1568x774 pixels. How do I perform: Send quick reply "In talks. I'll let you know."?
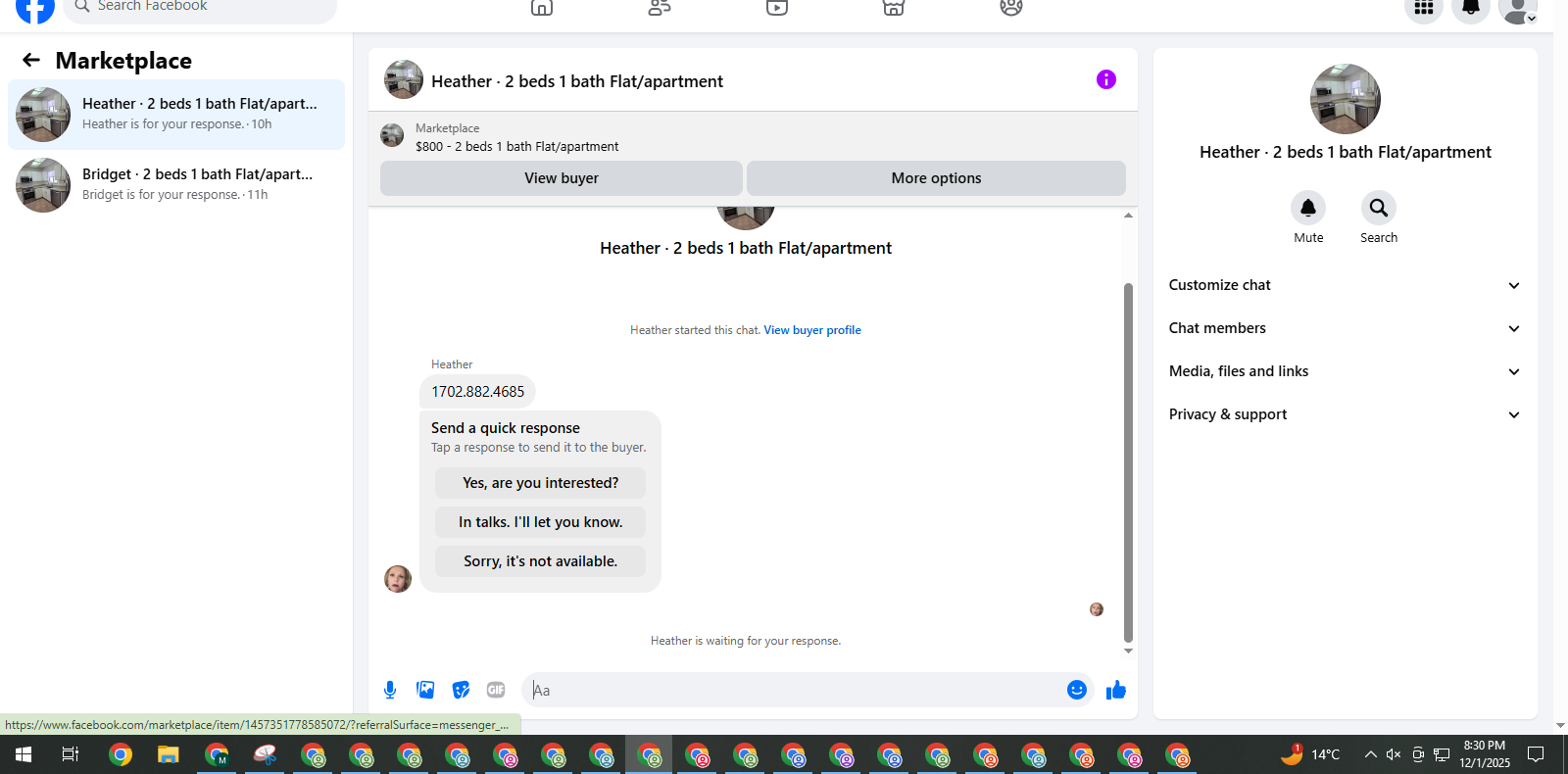[x=540, y=522]
